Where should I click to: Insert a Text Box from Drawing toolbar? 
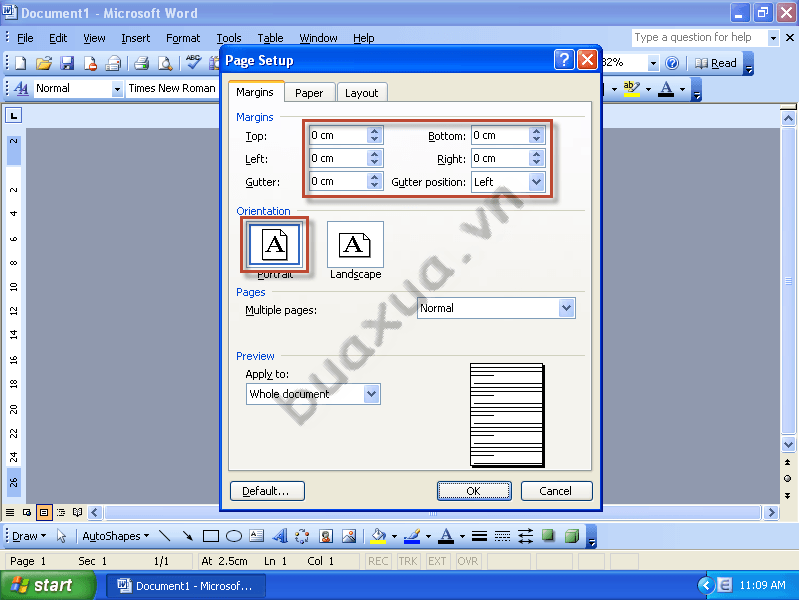pyautogui.click(x=256, y=536)
